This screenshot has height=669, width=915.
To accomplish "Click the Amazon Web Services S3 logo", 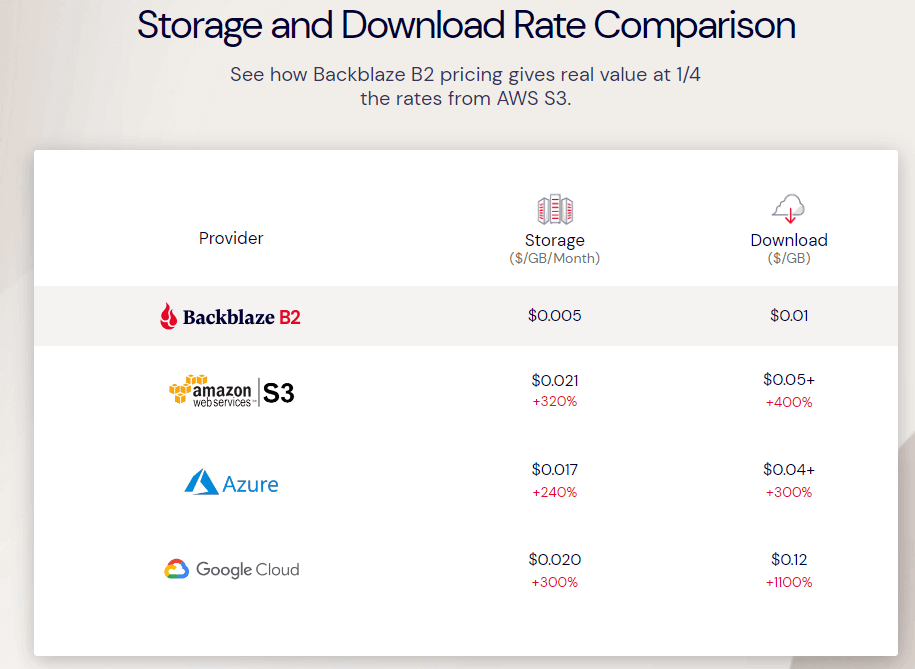I will (231, 391).
